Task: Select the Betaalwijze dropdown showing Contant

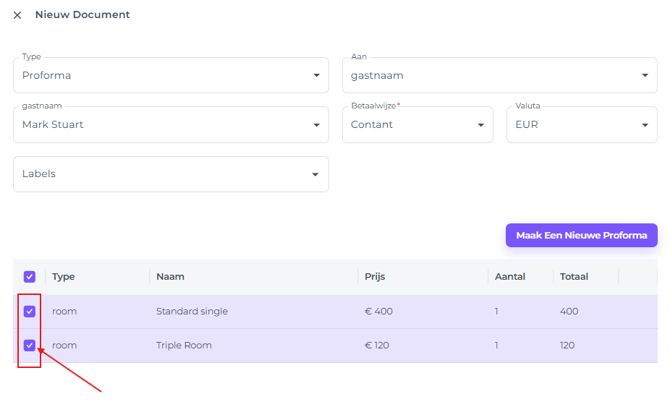Action: pyautogui.click(x=417, y=125)
